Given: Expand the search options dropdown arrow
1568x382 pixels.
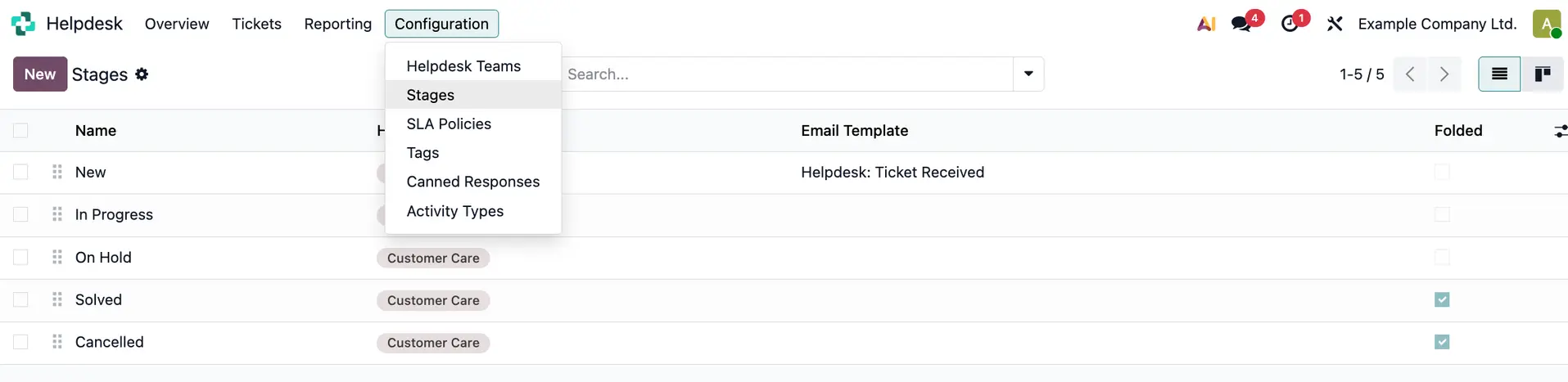Looking at the screenshot, I should [1028, 74].
